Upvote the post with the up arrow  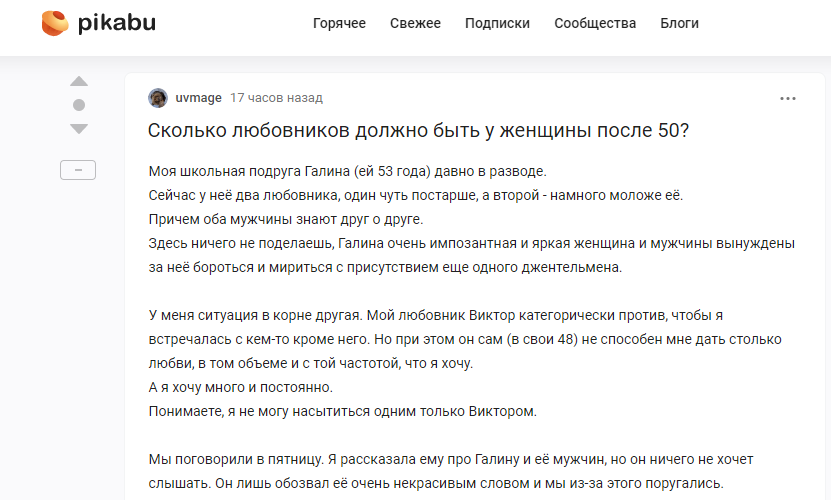[79, 81]
